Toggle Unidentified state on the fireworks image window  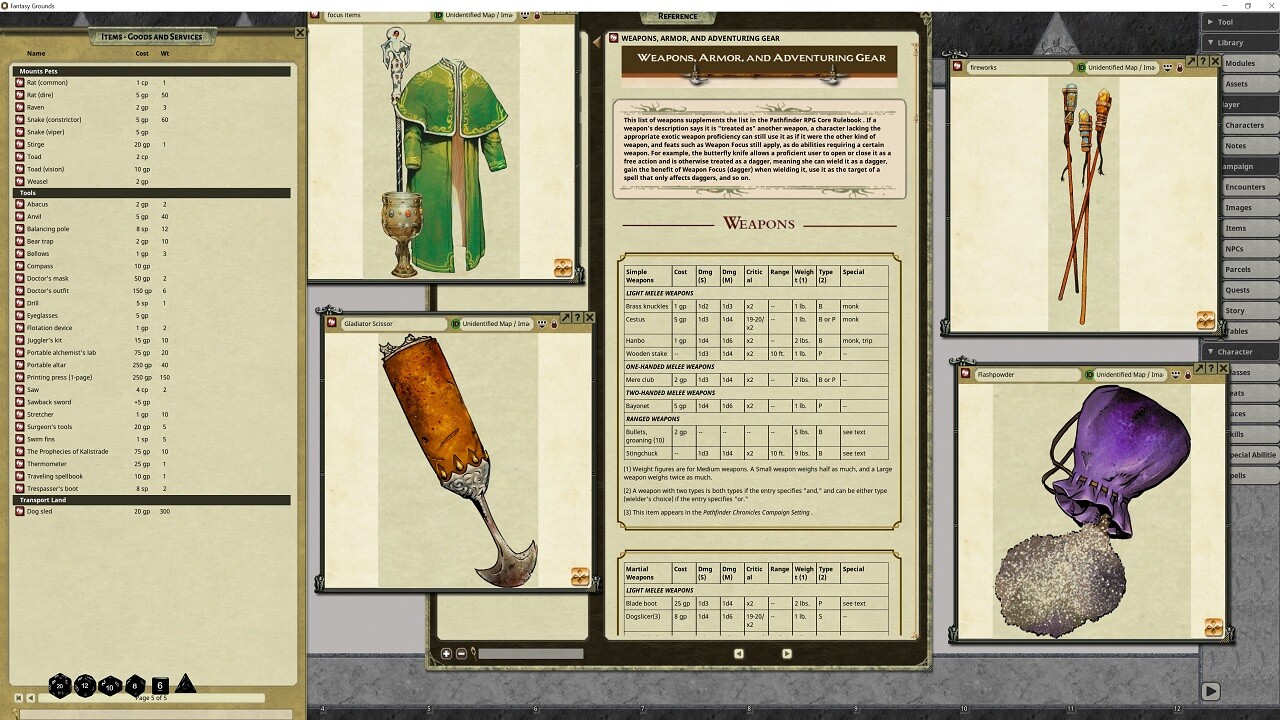(1080, 67)
